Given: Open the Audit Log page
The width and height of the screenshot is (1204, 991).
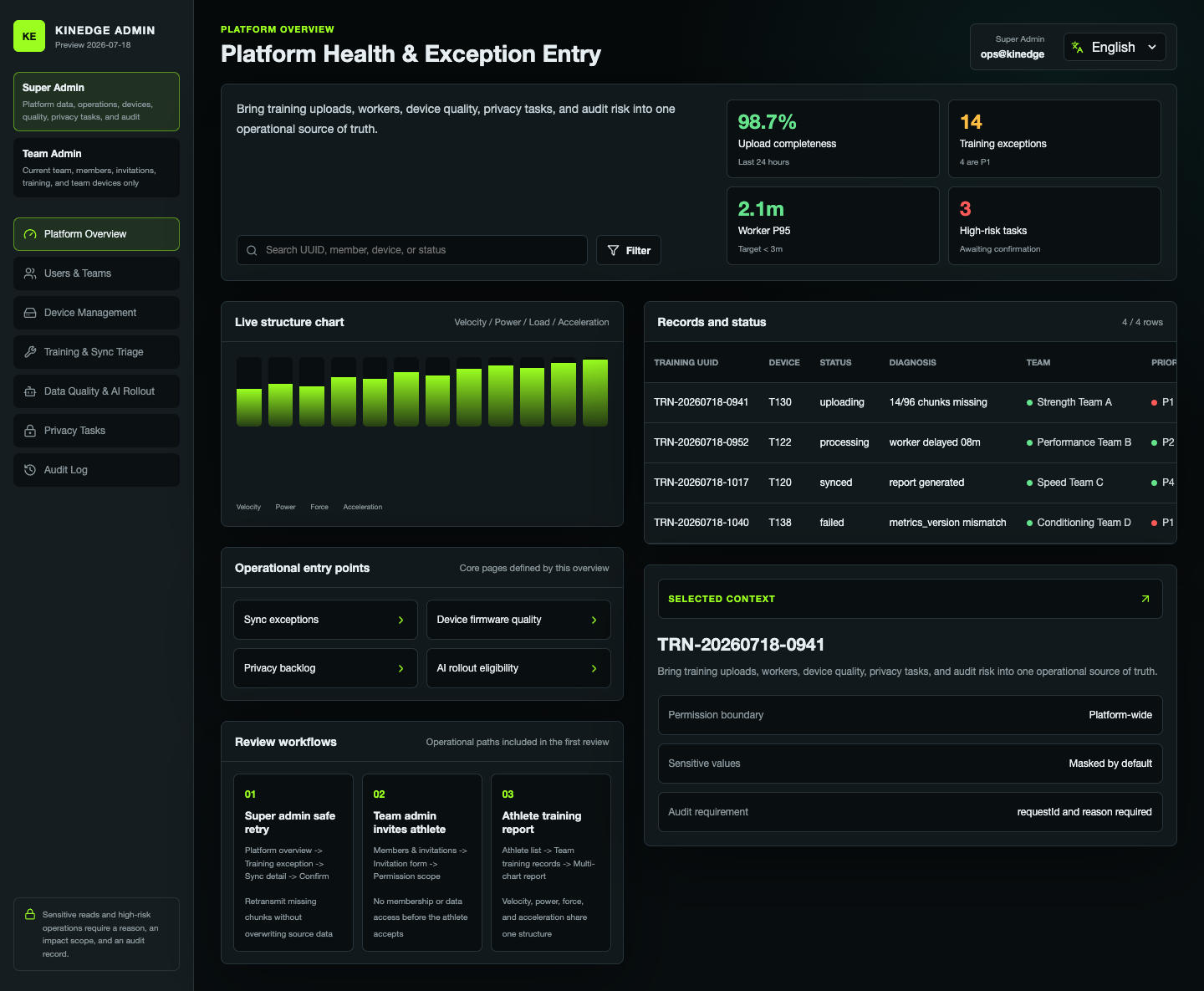Looking at the screenshot, I should coord(96,470).
